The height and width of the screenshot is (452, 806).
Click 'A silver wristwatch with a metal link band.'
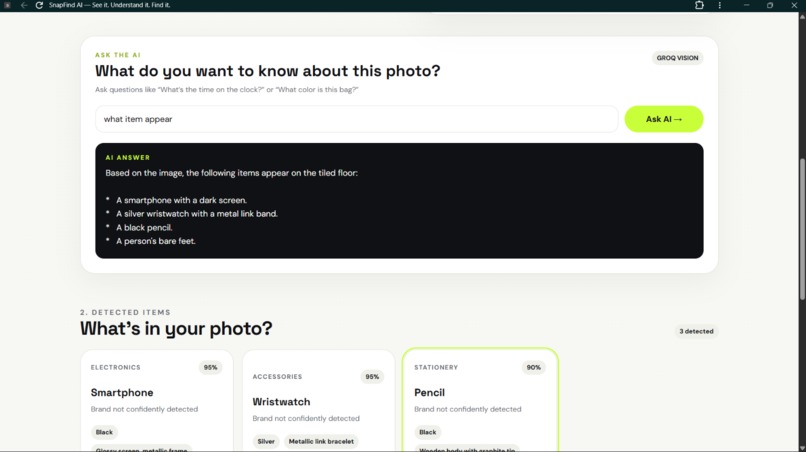[x=197, y=213]
